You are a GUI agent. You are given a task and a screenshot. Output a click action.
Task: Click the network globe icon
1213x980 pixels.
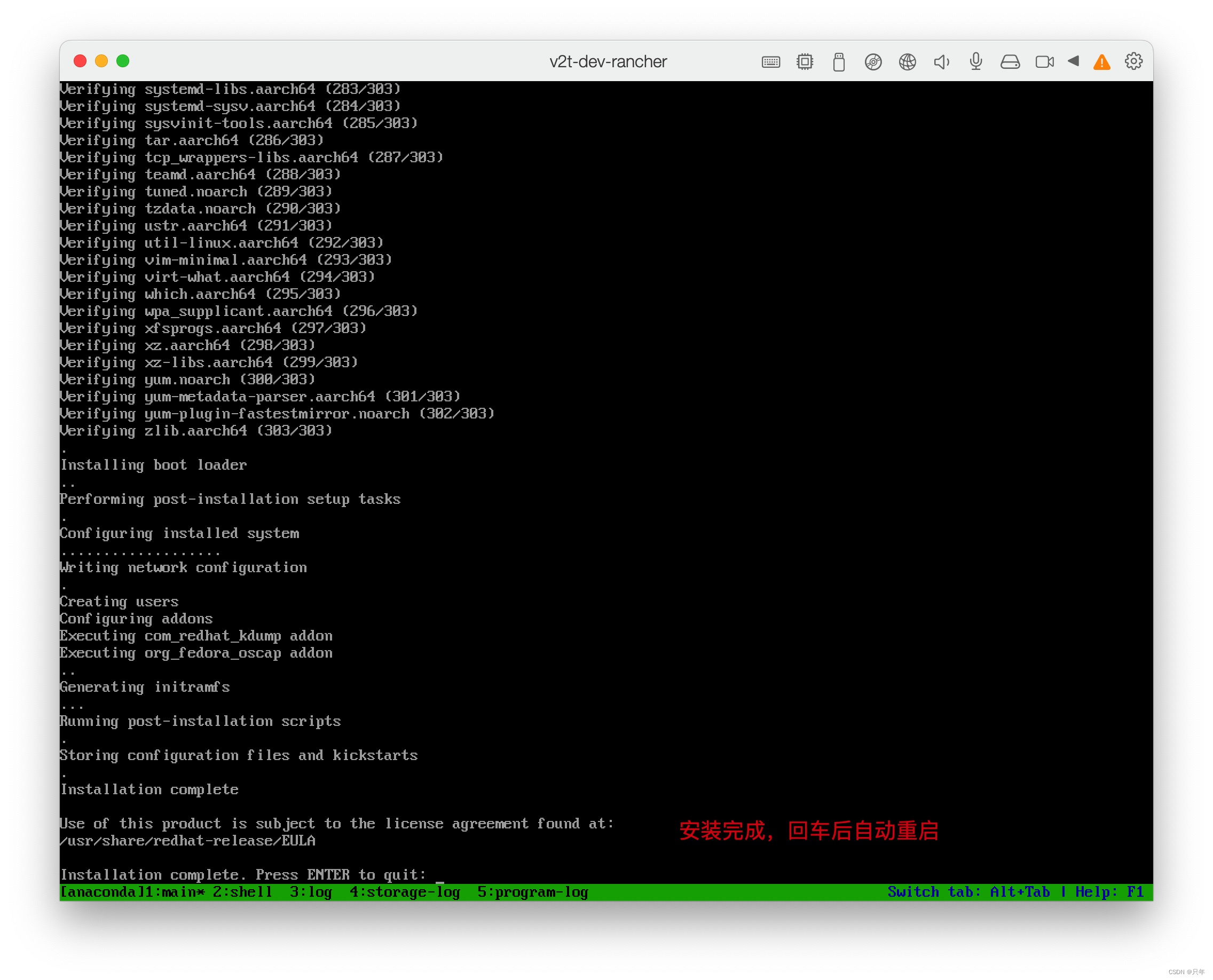coord(908,61)
